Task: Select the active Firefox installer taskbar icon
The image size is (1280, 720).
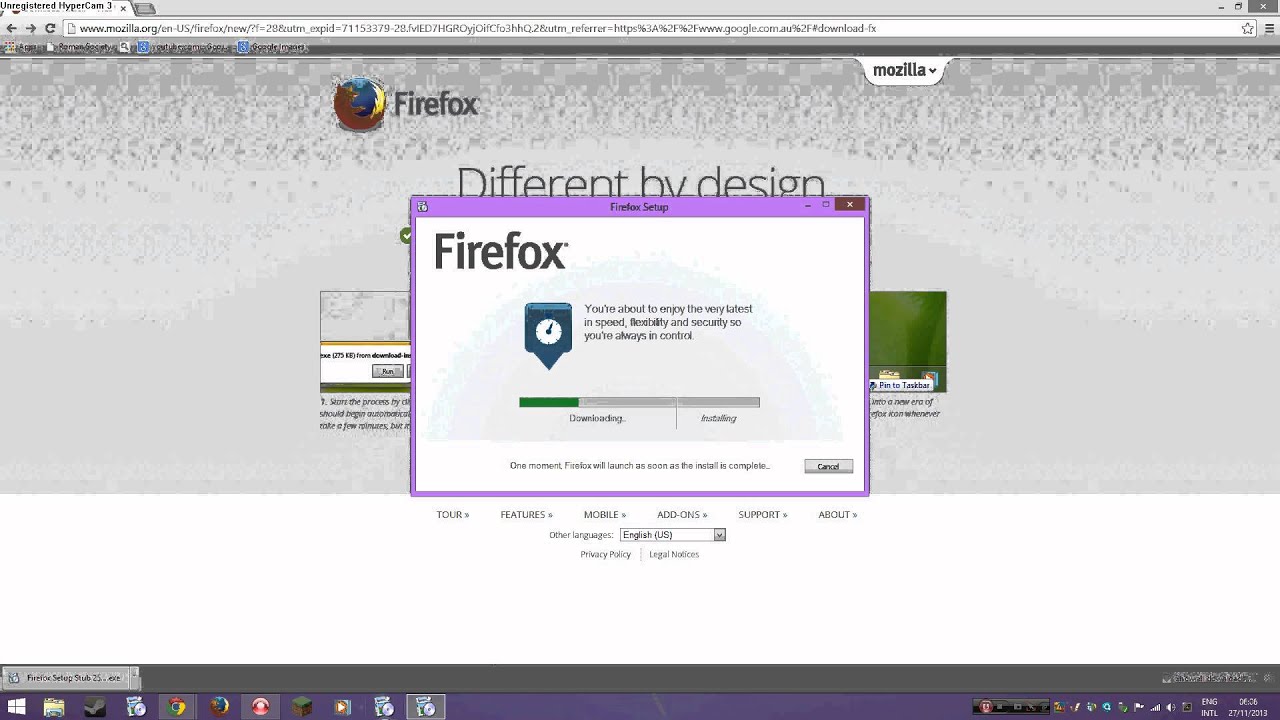Action: pyautogui.click(x=425, y=707)
